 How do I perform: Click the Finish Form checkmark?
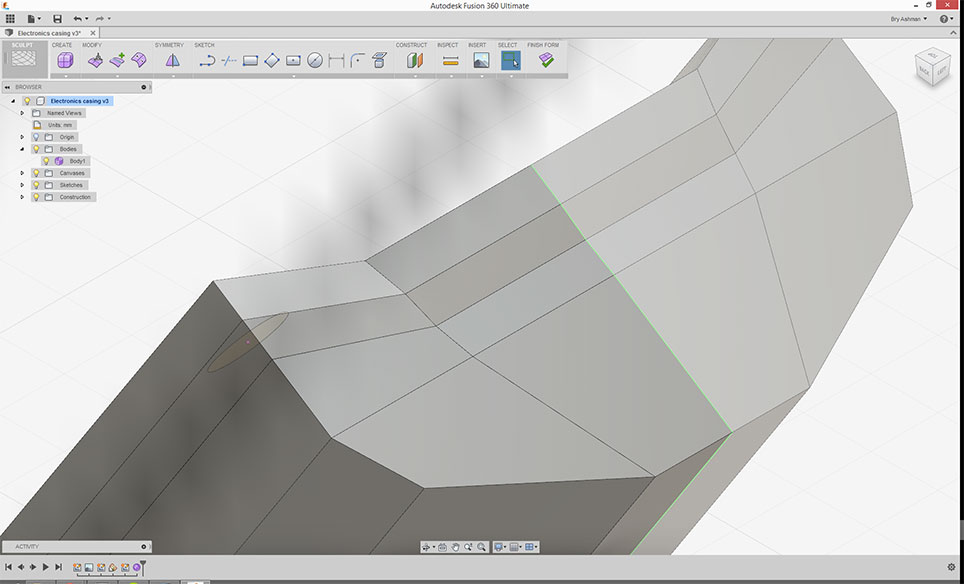[x=546, y=60]
